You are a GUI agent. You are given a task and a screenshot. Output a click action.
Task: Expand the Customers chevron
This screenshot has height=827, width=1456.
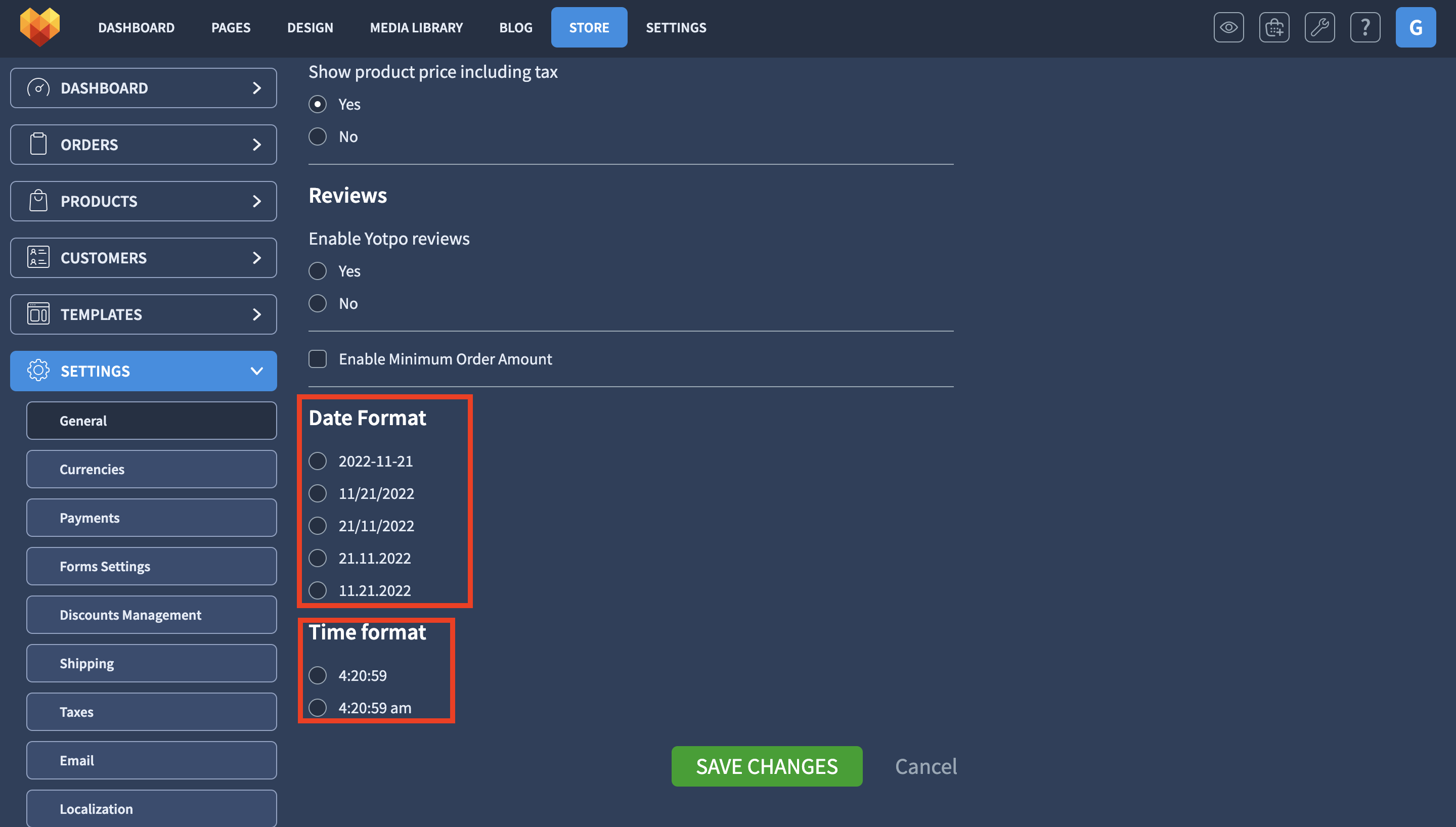(257, 257)
